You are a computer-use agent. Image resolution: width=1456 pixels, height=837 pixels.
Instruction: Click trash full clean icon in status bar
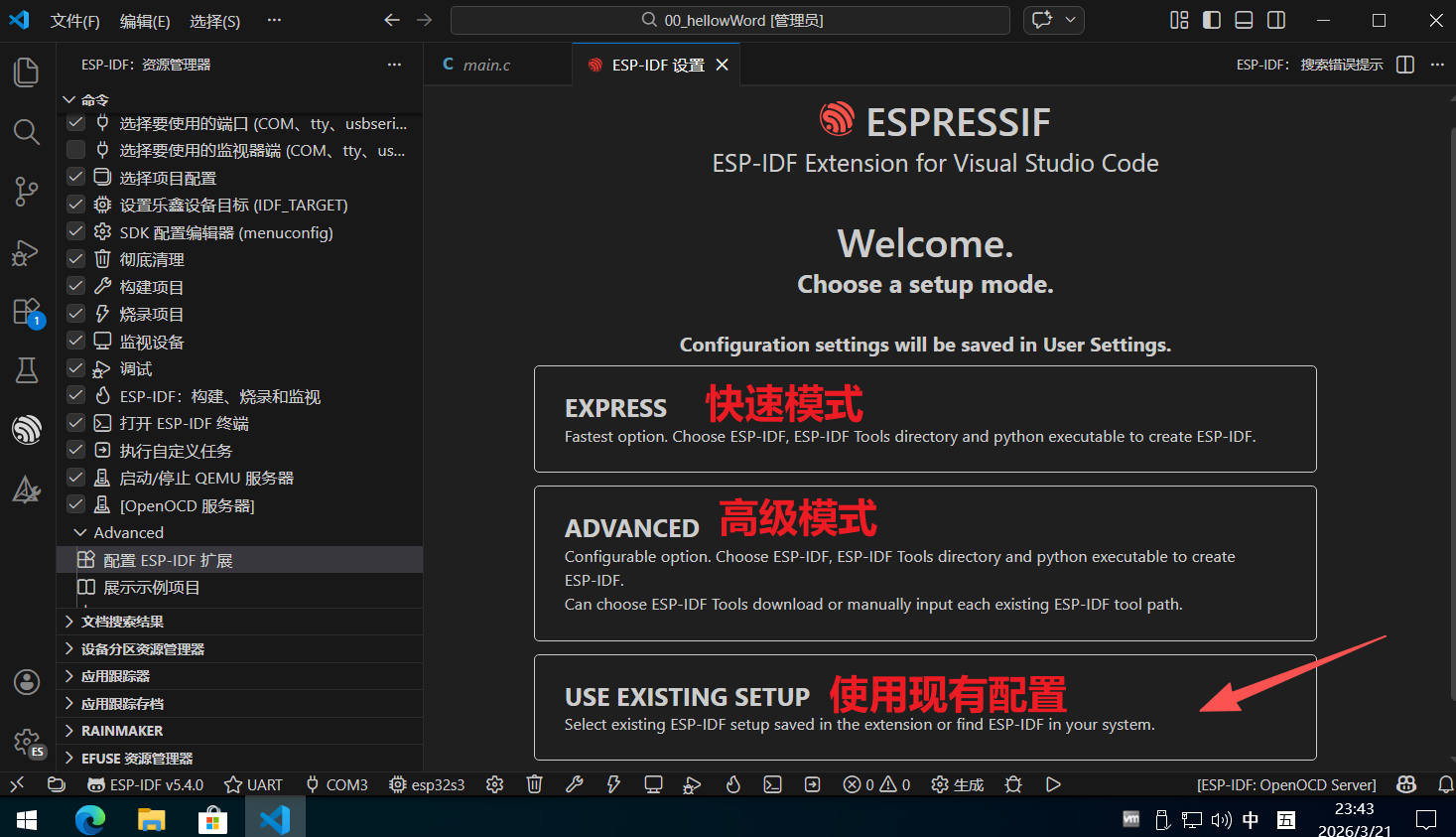pyautogui.click(x=534, y=784)
